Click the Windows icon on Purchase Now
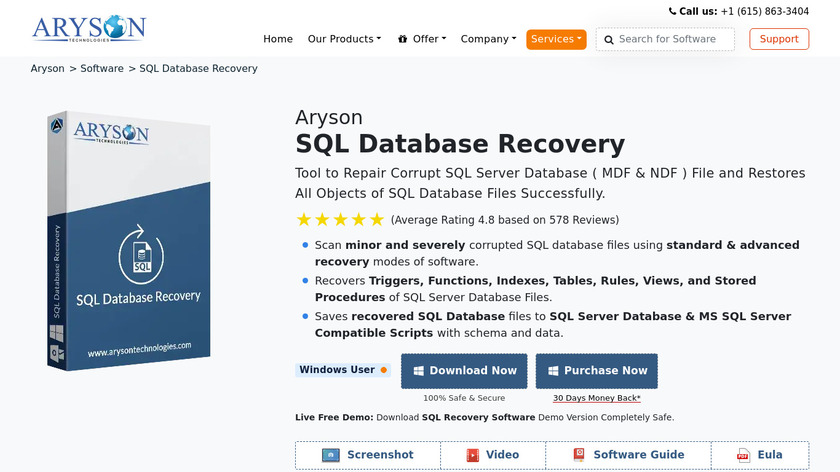 click(x=553, y=371)
